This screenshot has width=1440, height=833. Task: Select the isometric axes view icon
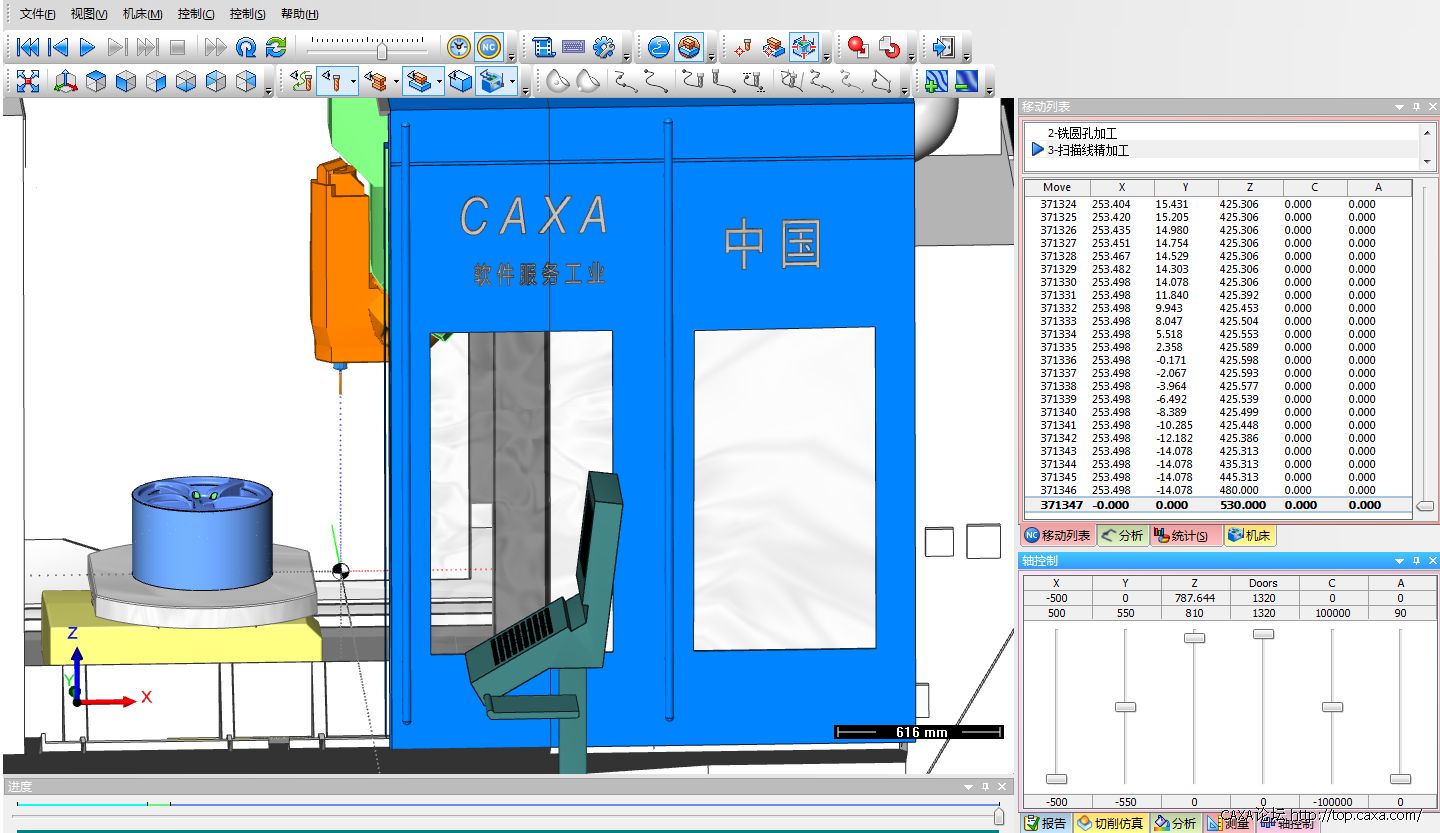66,81
